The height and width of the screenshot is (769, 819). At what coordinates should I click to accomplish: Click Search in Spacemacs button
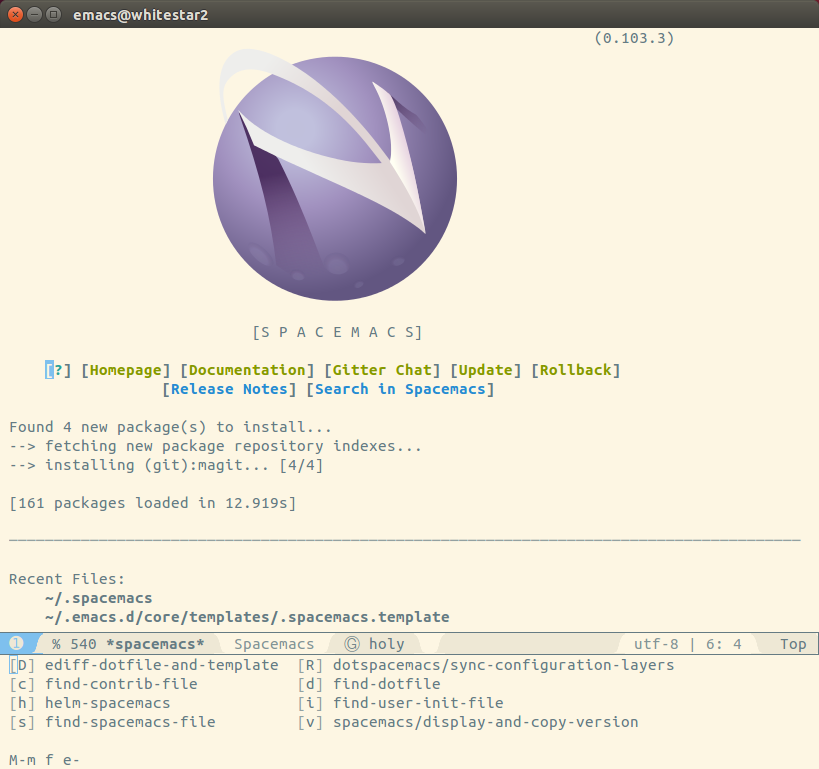[400, 389]
